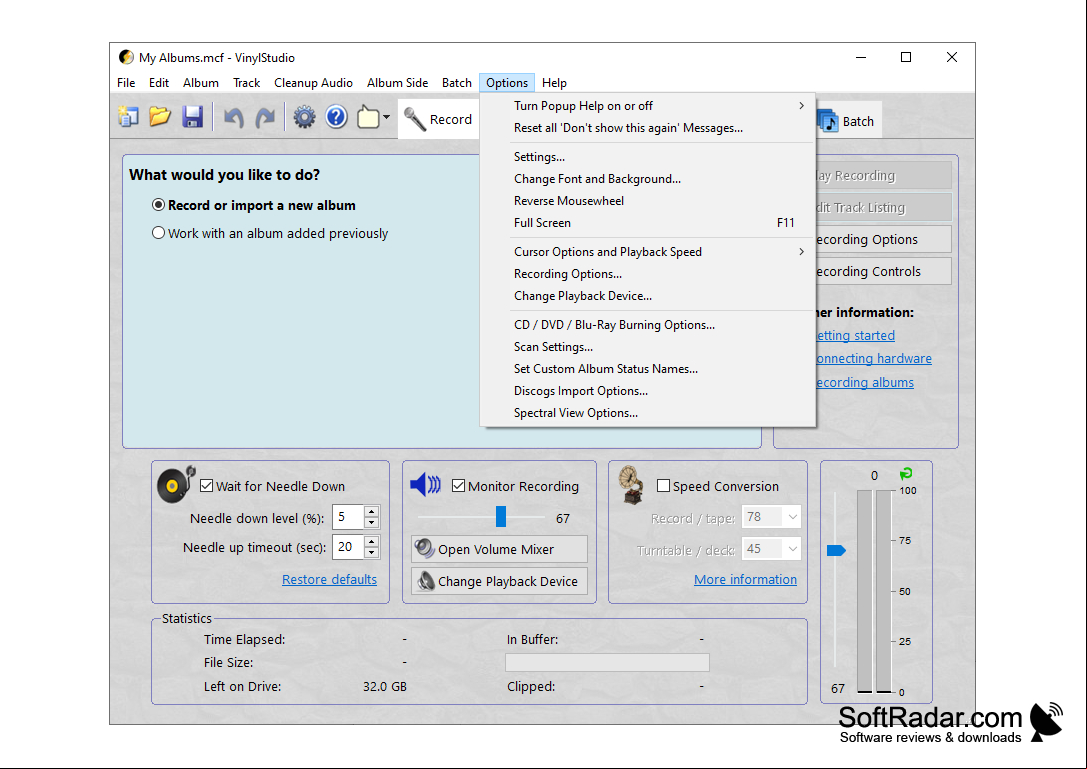Open the Cleanup Audio menu

[313, 83]
